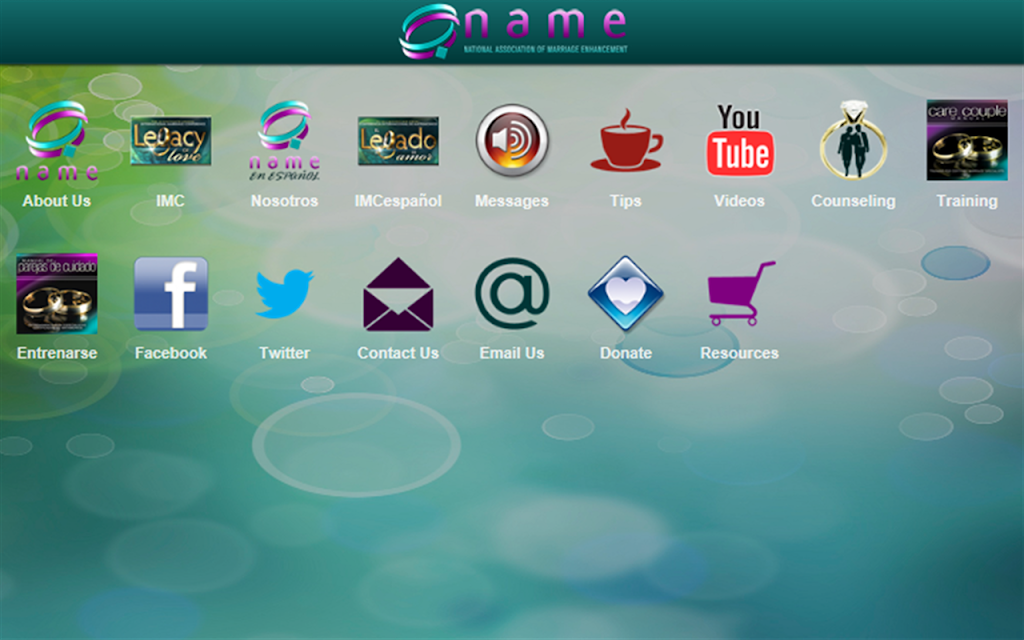Open the YouTube Videos icon
1024x640 pixels.
(739, 140)
